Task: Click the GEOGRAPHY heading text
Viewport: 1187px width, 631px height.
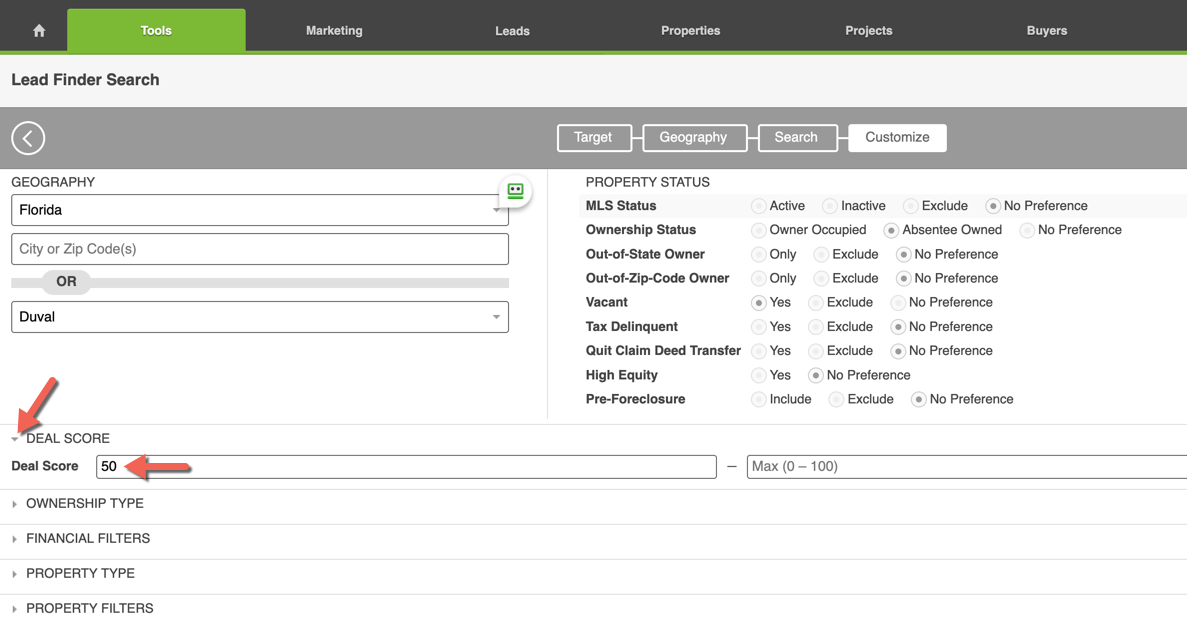Action: (x=53, y=182)
